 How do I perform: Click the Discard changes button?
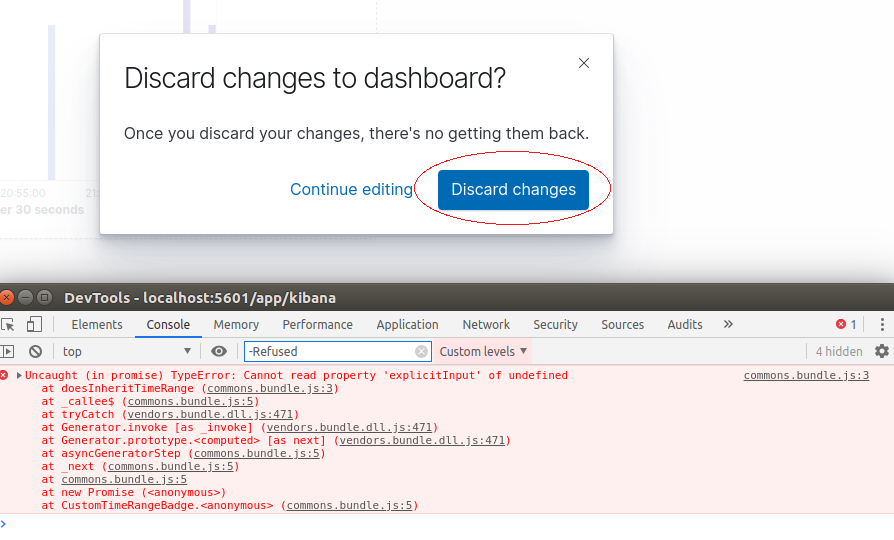tap(513, 189)
